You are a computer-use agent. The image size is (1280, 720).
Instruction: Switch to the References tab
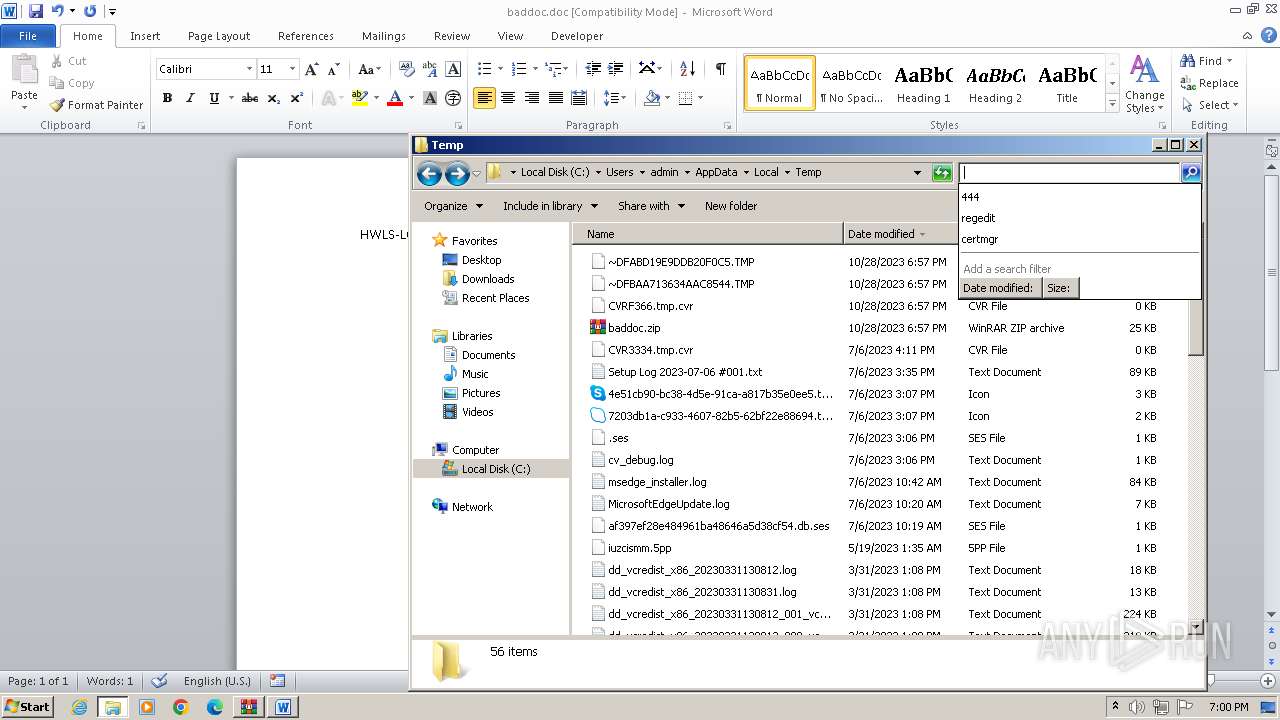coord(306,36)
